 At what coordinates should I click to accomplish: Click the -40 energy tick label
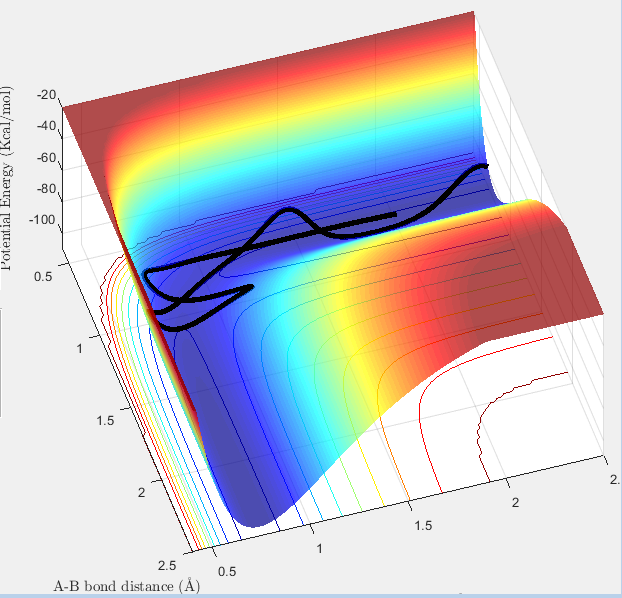point(47,126)
